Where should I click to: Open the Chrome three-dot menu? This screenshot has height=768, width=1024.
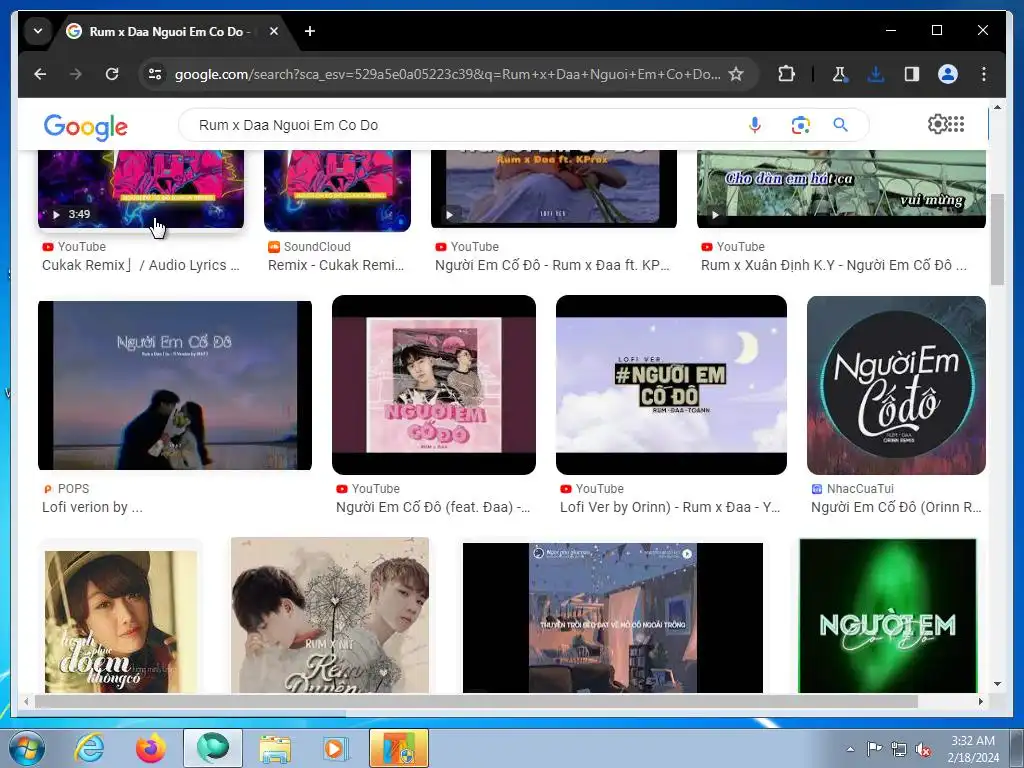984,74
